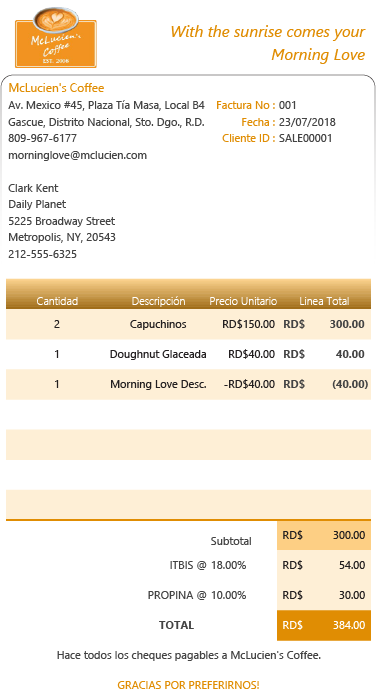This screenshot has height=694, width=376.
Task: Select the Morning Love Desc. row
Action: pos(188,385)
